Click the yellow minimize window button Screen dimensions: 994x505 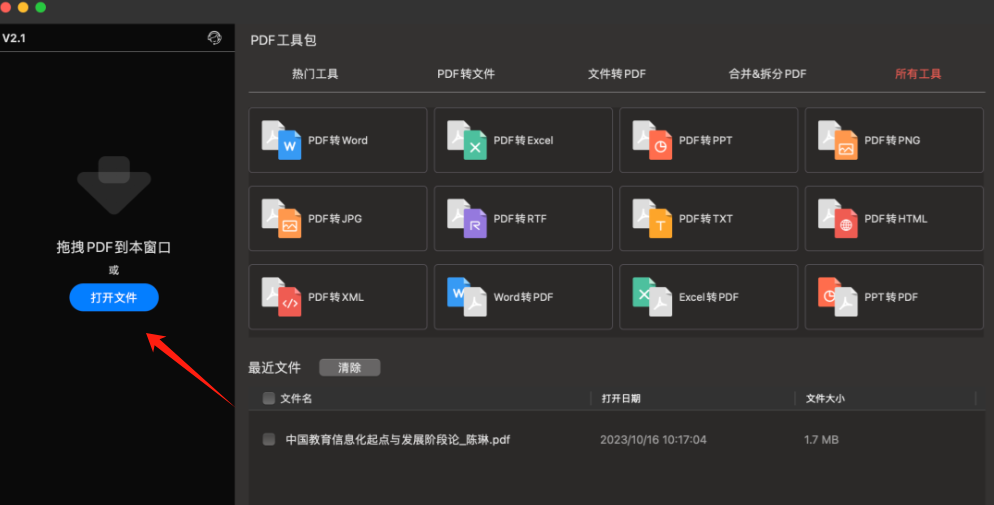23,7
